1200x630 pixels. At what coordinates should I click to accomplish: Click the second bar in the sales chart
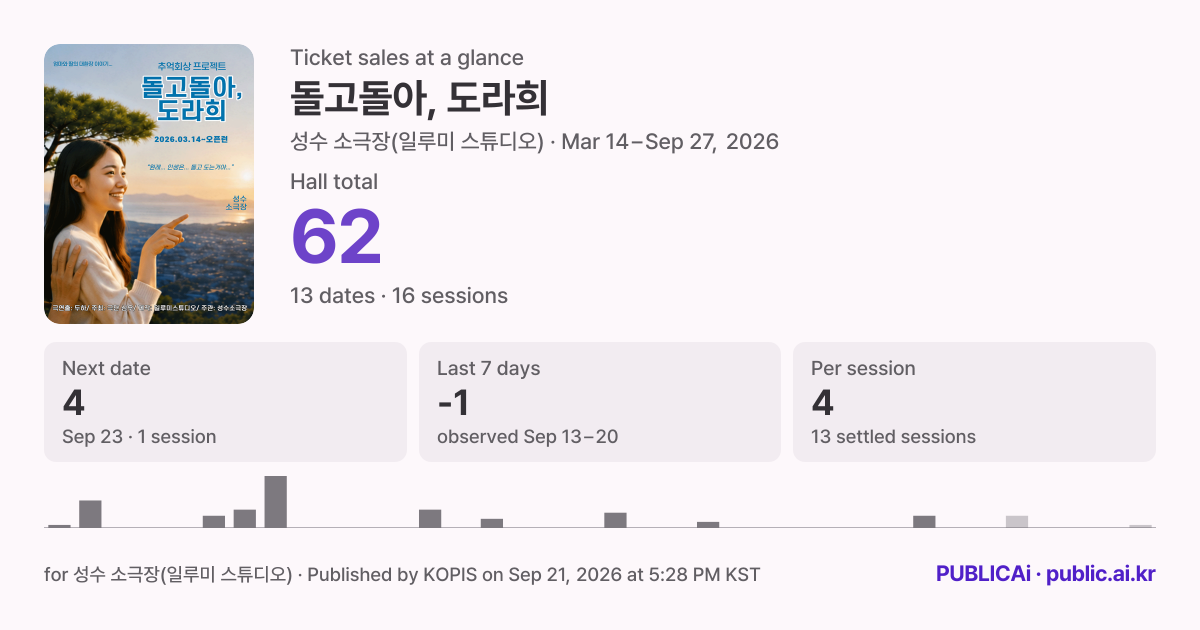pyautogui.click(x=90, y=514)
